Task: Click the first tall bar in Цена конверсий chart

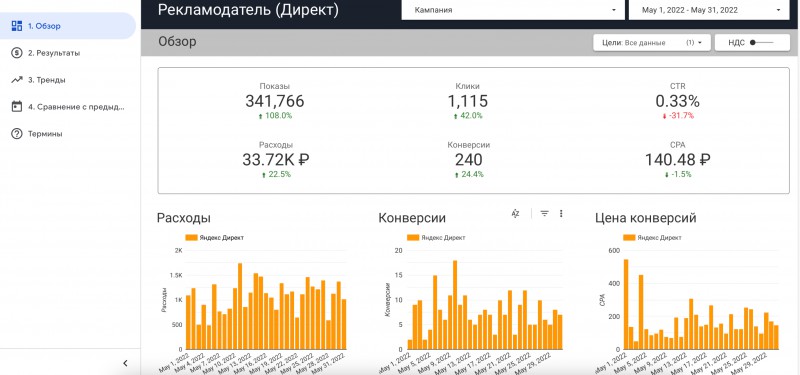Action: tap(626, 305)
